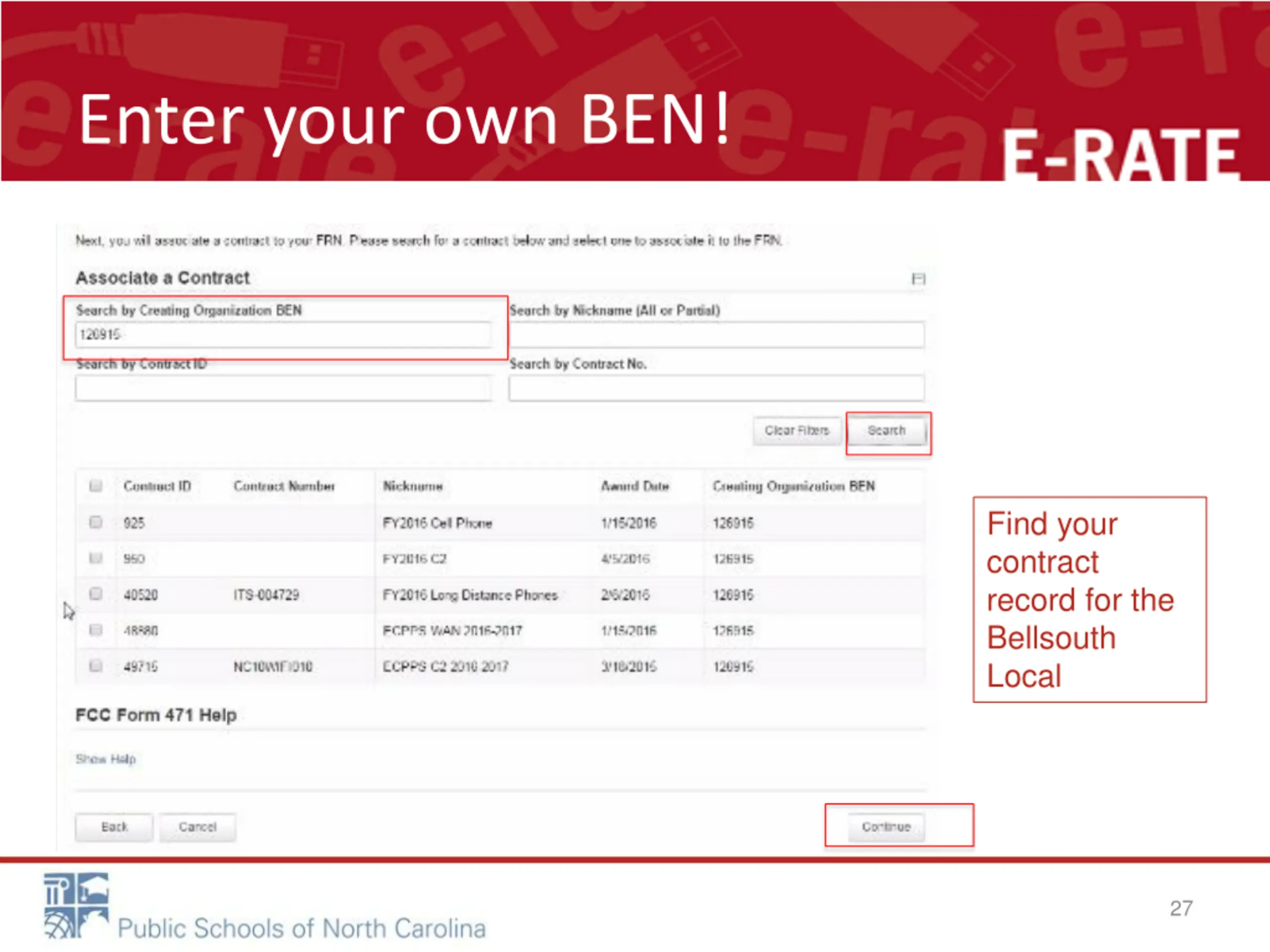Sort by the Contract Number column header
This screenshot has width=1270, height=952.
pos(284,486)
